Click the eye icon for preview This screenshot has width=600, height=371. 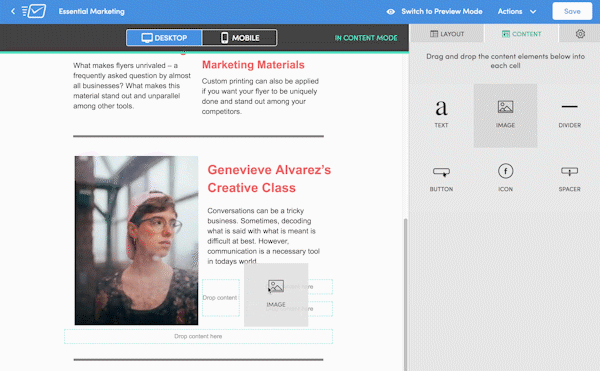390,11
